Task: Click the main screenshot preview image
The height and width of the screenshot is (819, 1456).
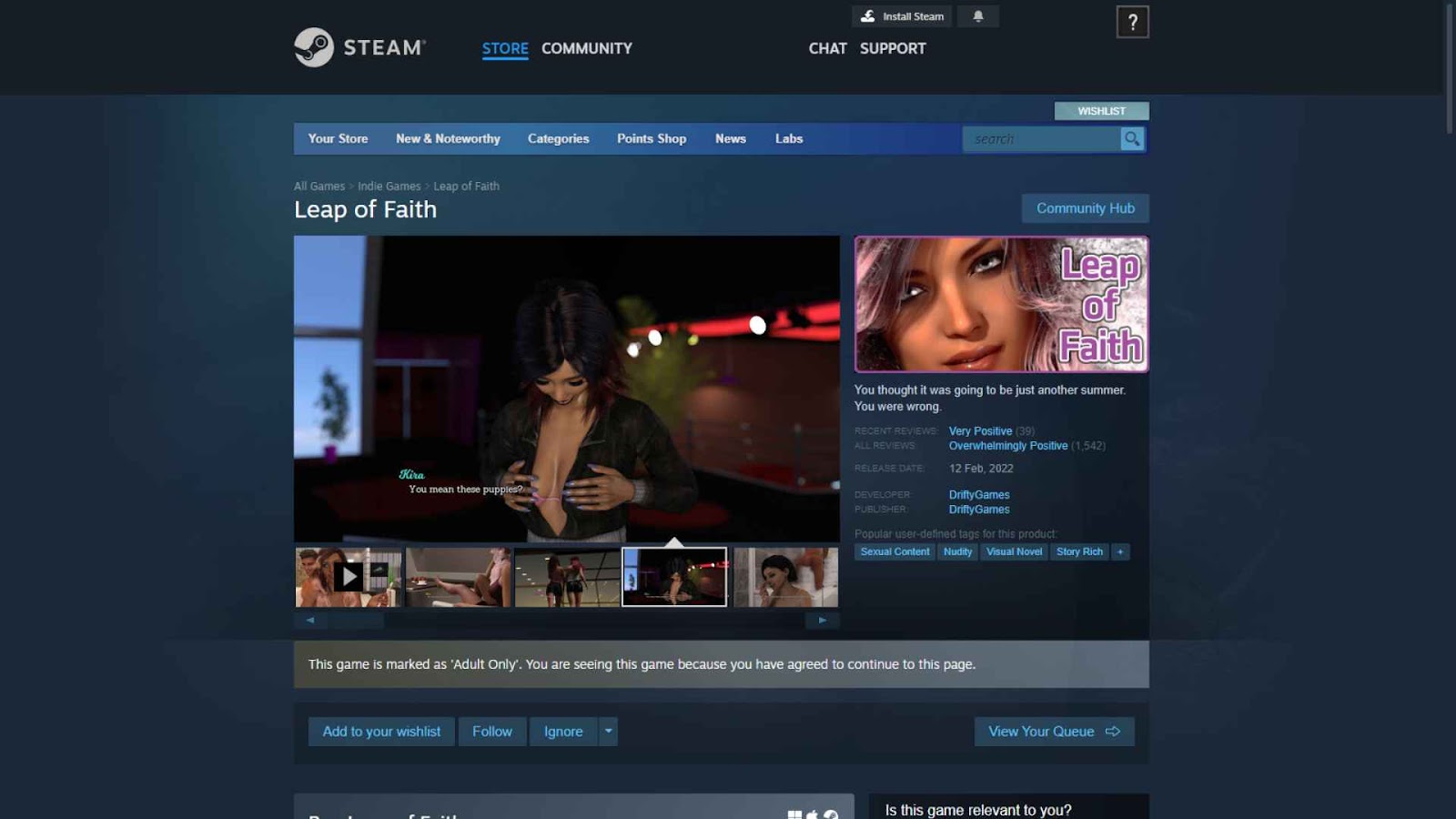Action: tap(567, 389)
